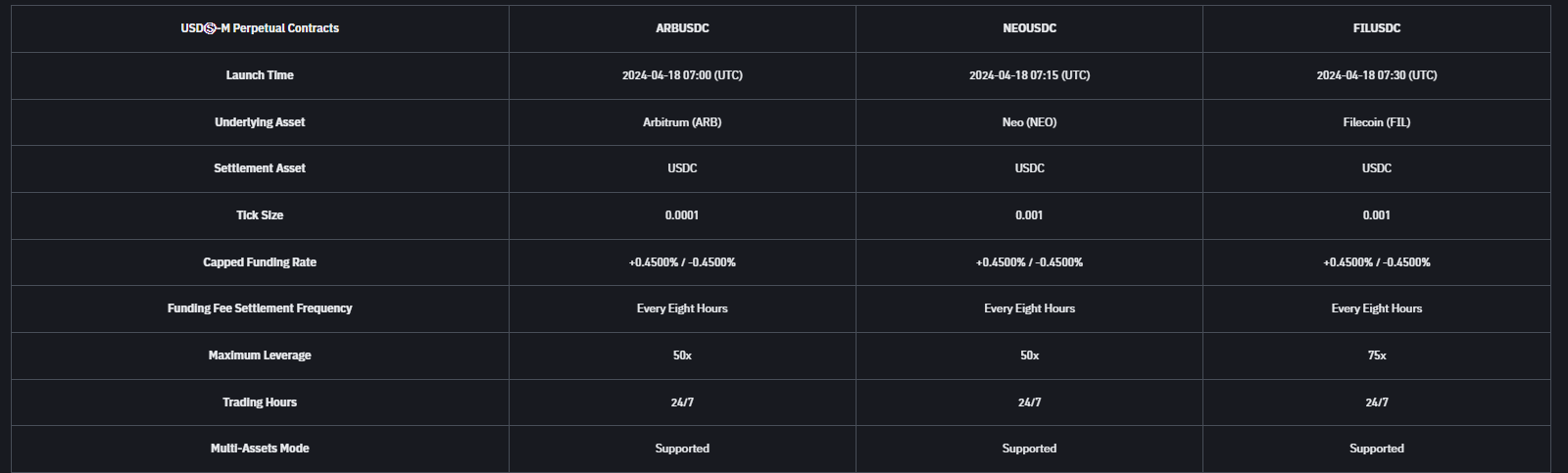Select the NEOUSDC column header
This screenshot has height=473, width=1568.
pyautogui.click(x=1029, y=28)
